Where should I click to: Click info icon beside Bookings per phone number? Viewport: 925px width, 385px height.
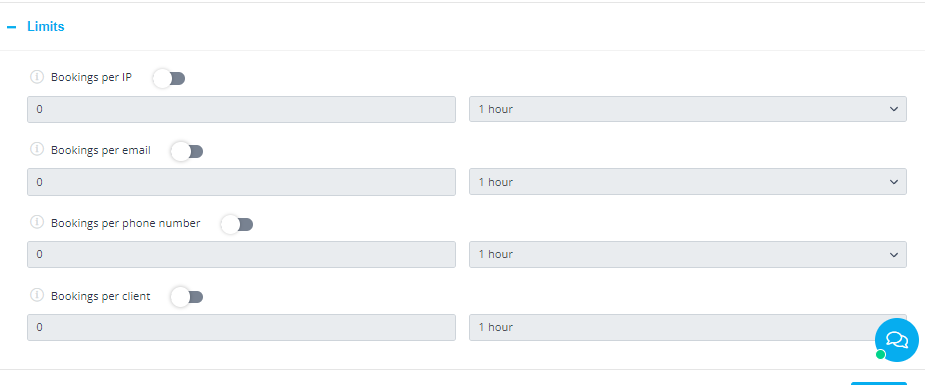pyautogui.click(x=37, y=223)
